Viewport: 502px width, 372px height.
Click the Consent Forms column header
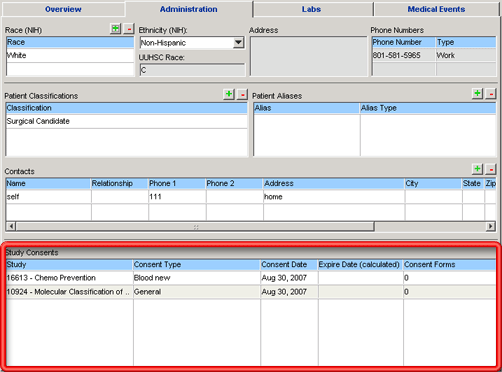coord(450,265)
